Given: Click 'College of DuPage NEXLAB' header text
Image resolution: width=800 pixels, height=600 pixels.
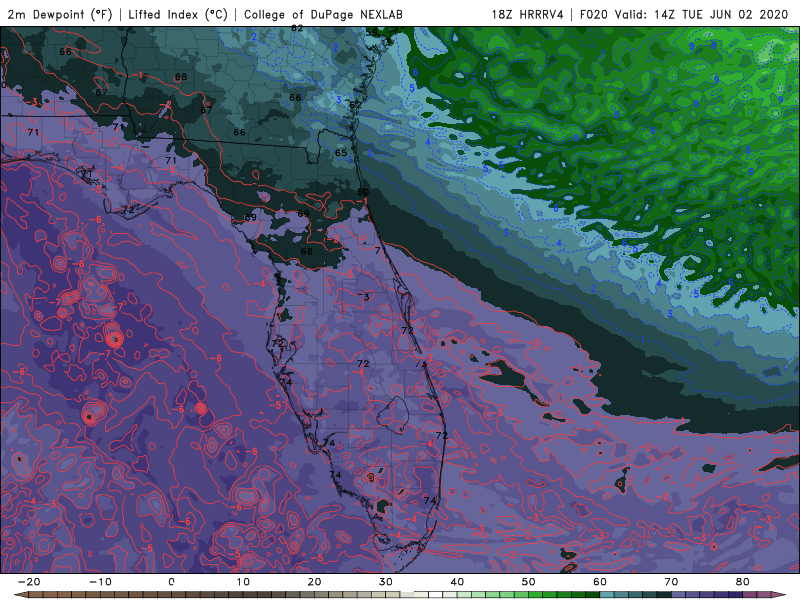Looking at the screenshot, I should coord(323,15).
